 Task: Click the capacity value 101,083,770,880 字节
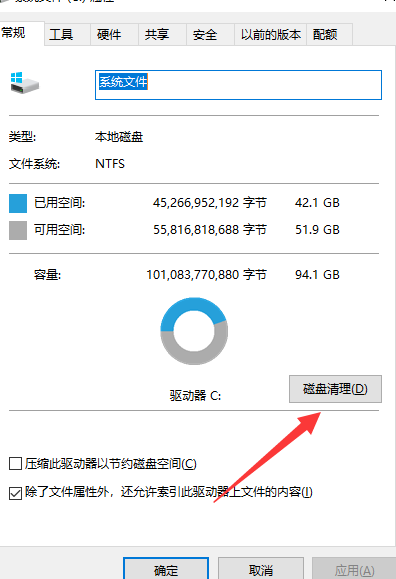tap(206, 275)
